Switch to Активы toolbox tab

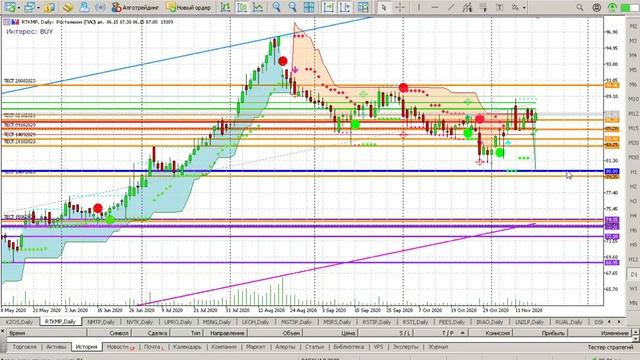coord(56,347)
